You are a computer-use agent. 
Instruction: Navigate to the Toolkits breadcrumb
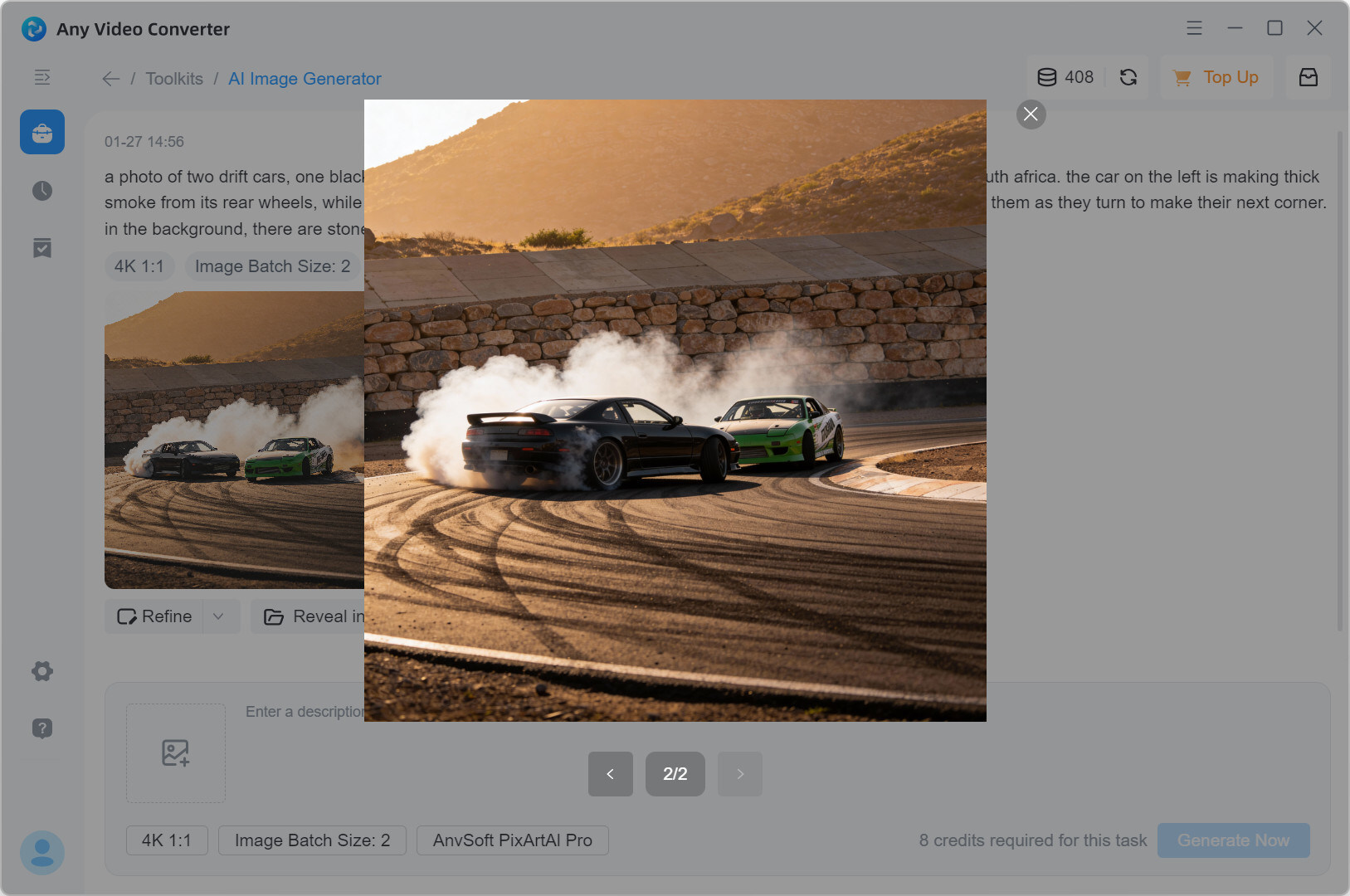[174, 79]
